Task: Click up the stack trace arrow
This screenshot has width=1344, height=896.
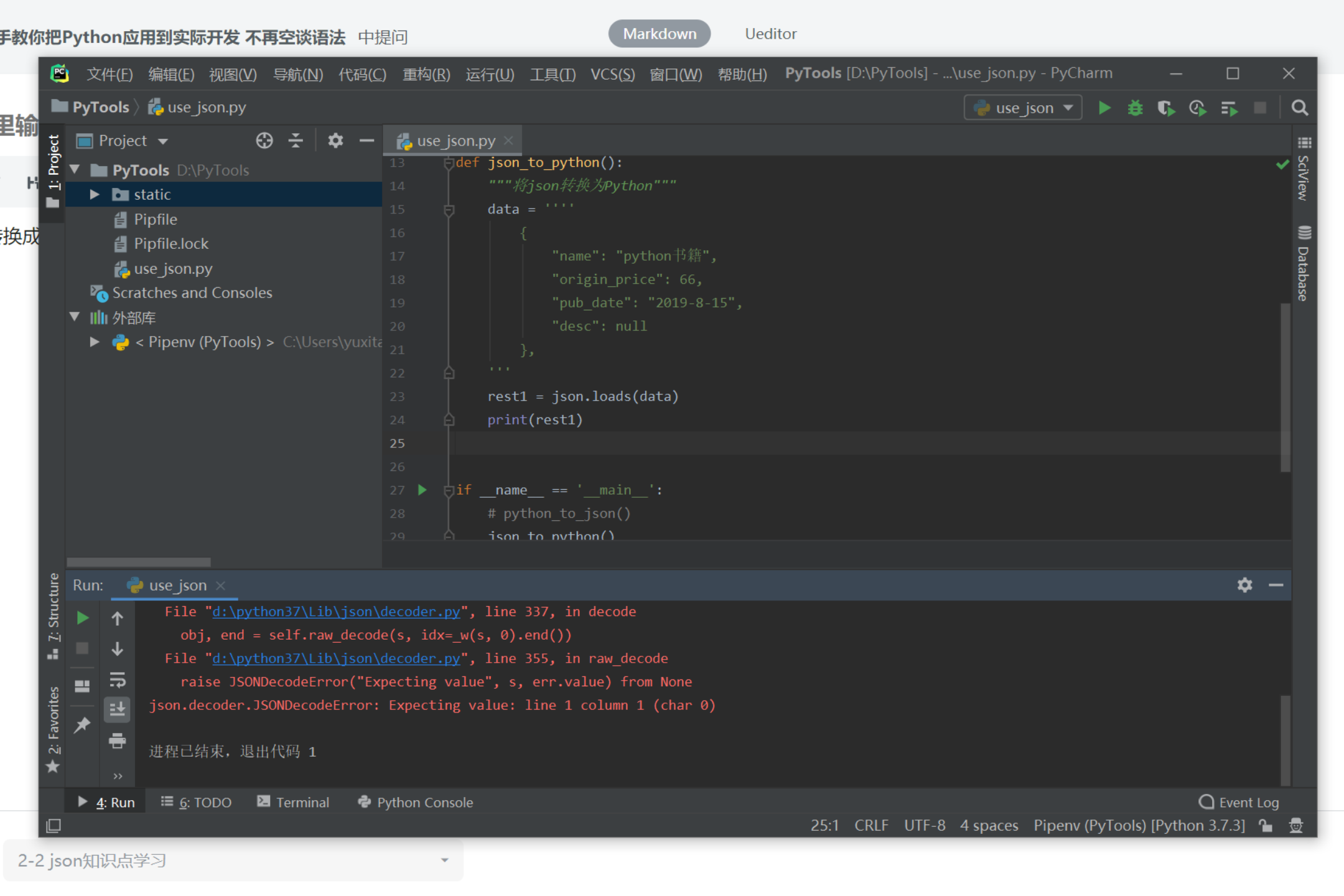Action: pos(117,618)
